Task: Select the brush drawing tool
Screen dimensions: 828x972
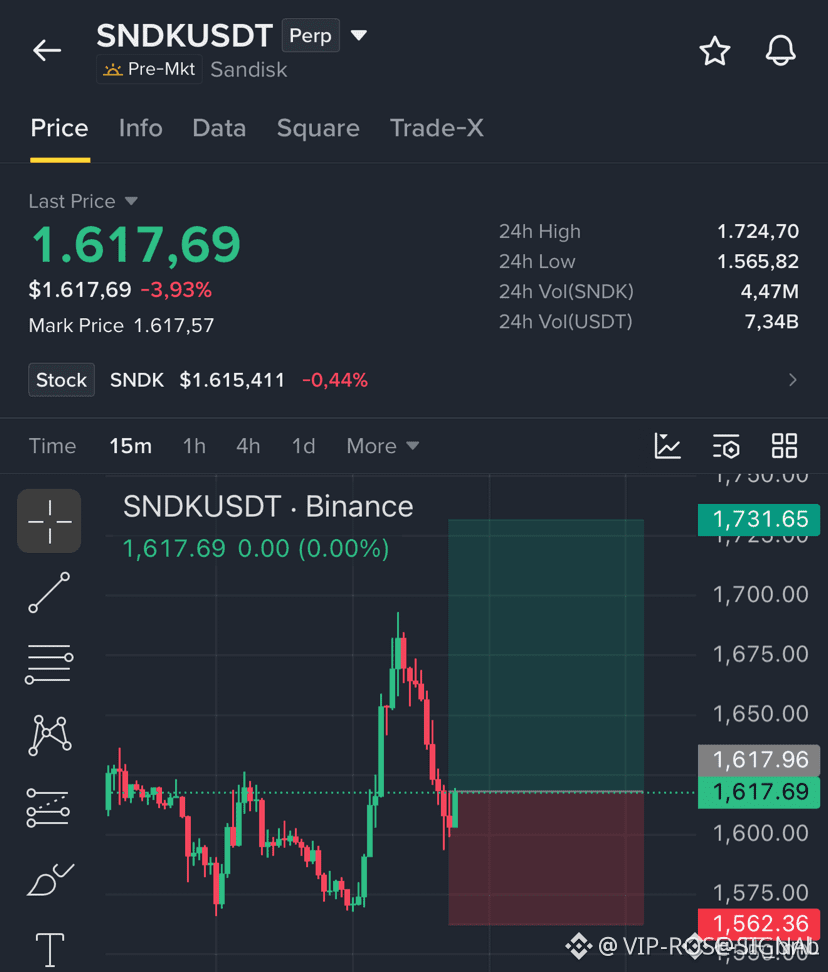Action: point(50,879)
